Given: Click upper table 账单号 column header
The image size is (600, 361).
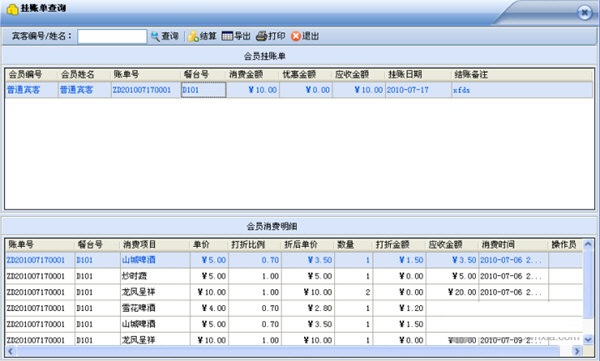Looking at the screenshot, I should click(146, 75).
